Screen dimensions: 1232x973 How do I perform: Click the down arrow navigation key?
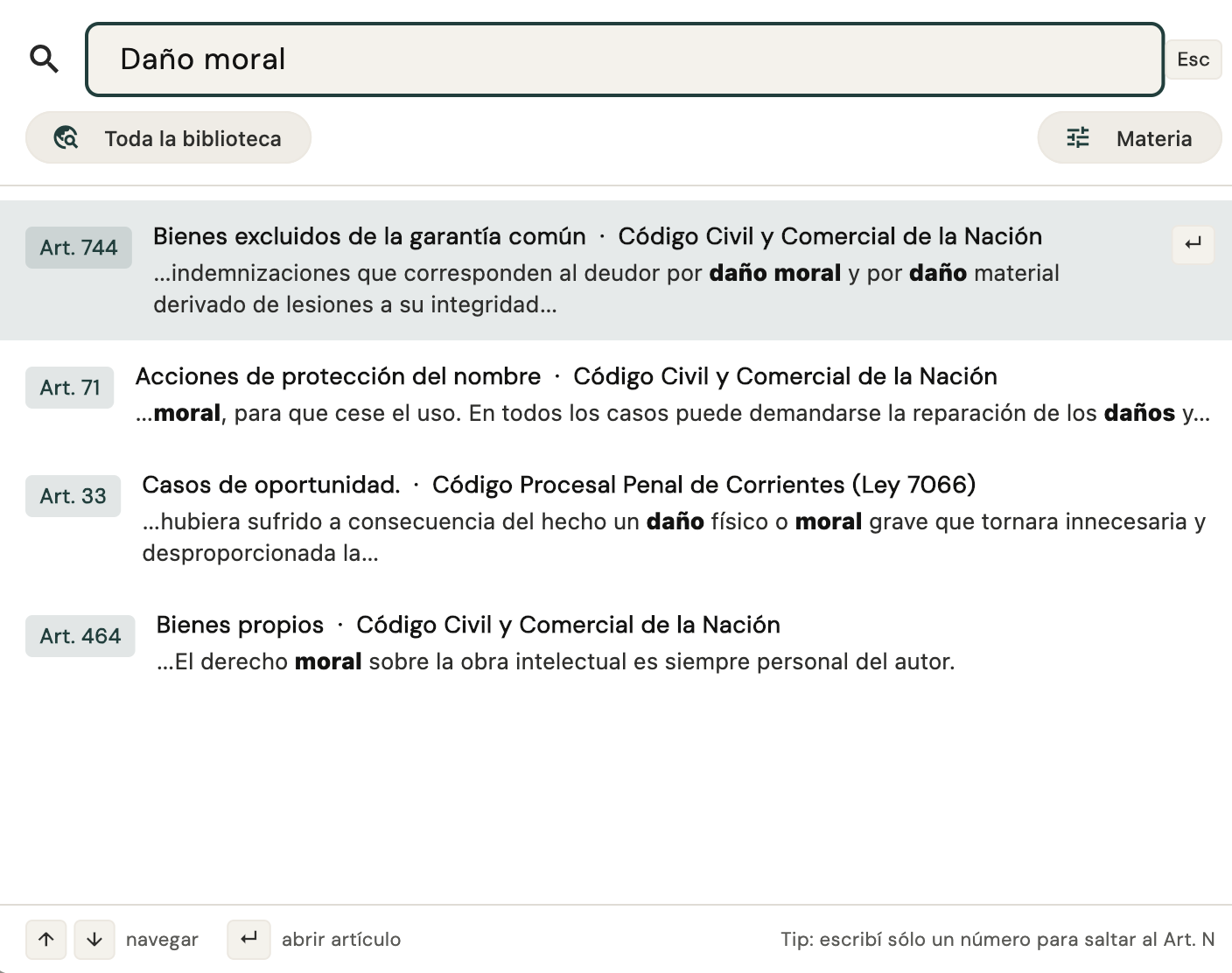click(94, 940)
